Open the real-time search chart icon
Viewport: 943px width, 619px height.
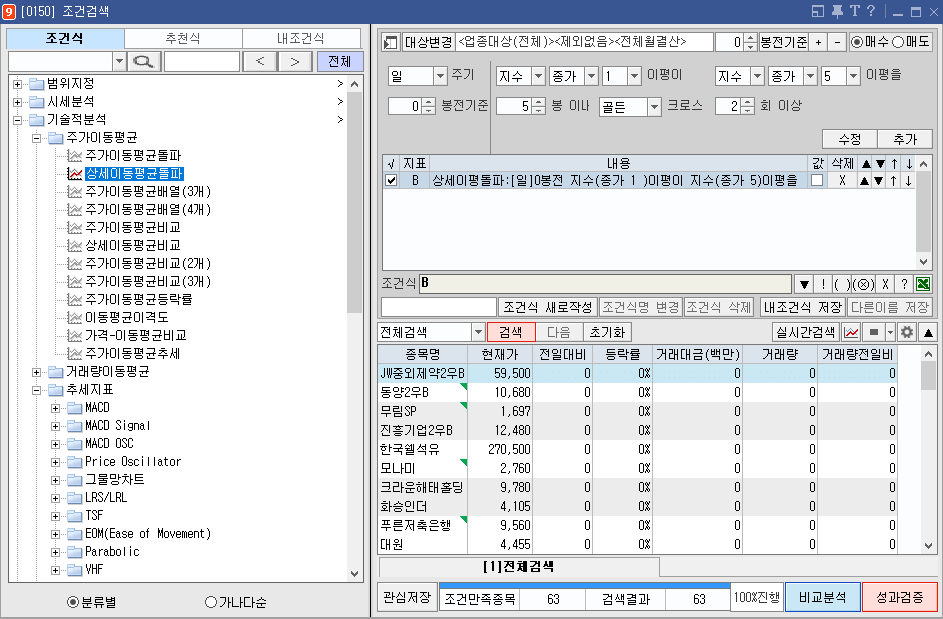pos(852,332)
